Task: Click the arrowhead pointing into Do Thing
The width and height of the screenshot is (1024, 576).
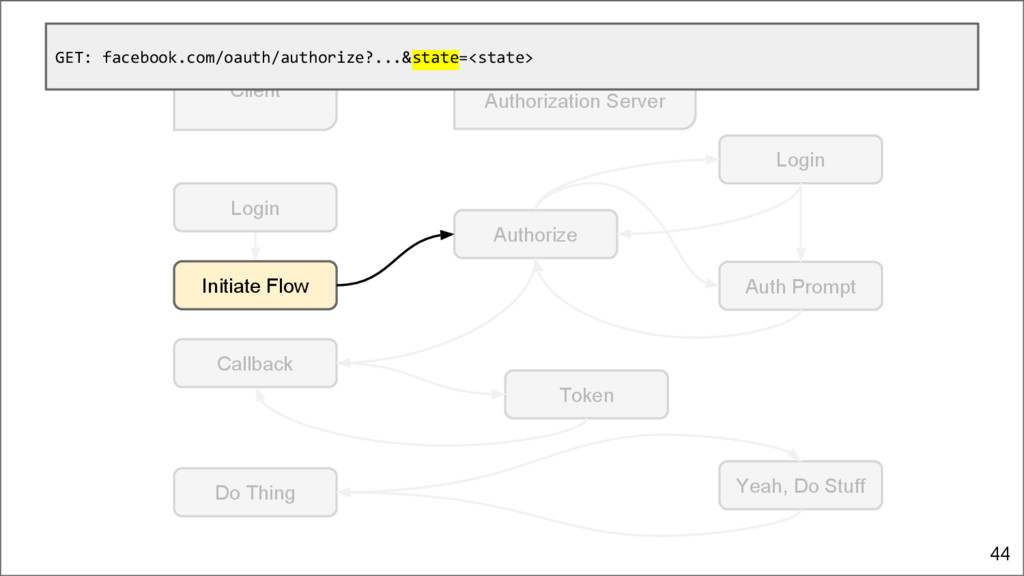Action: click(x=344, y=492)
